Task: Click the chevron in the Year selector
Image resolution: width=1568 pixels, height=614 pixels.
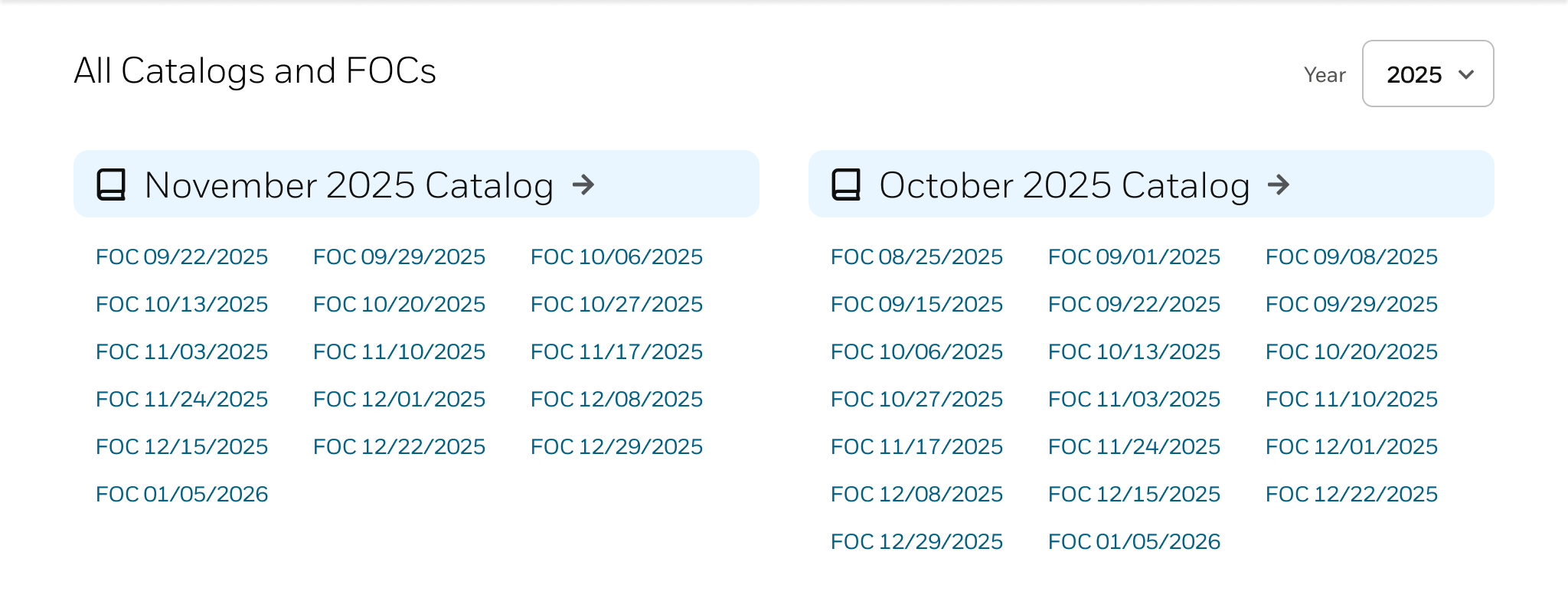Action: 1466,74
